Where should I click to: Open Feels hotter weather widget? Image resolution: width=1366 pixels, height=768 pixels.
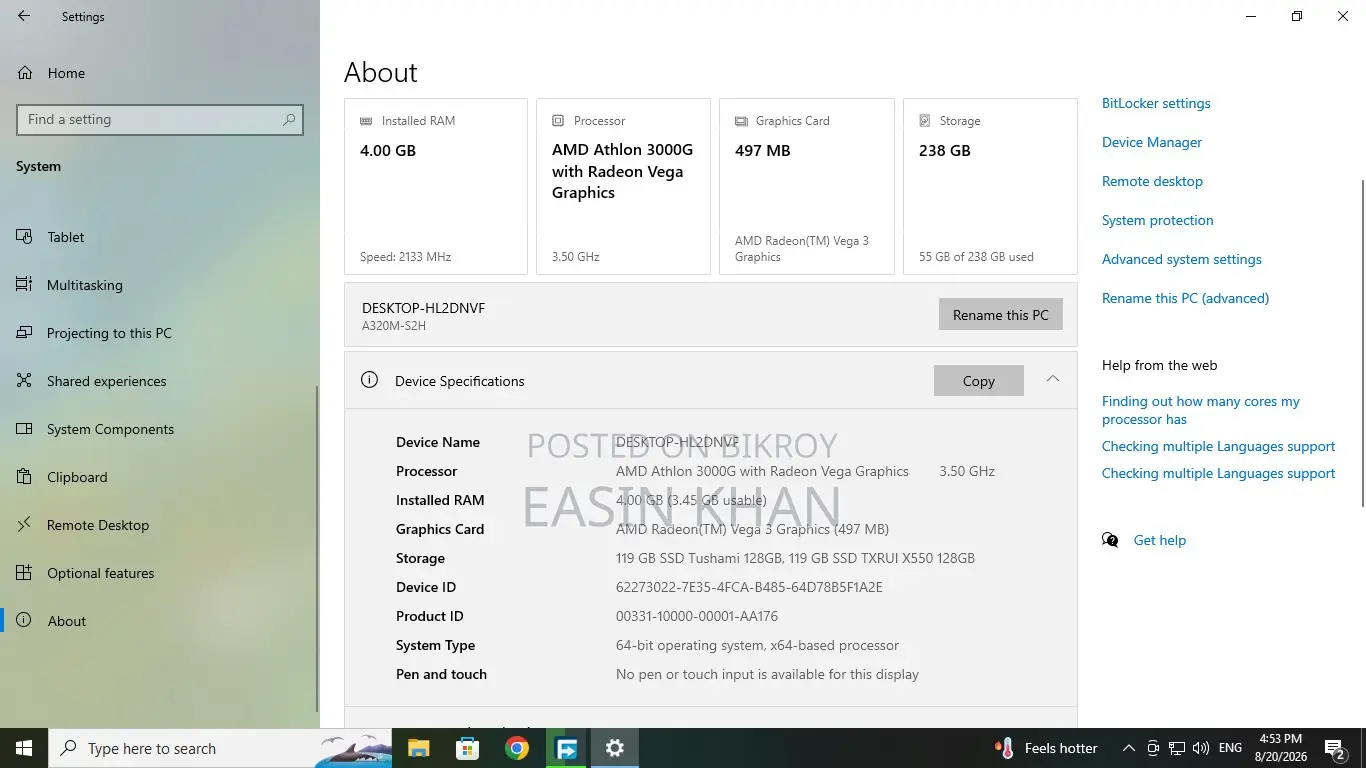tap(1047, 748)
